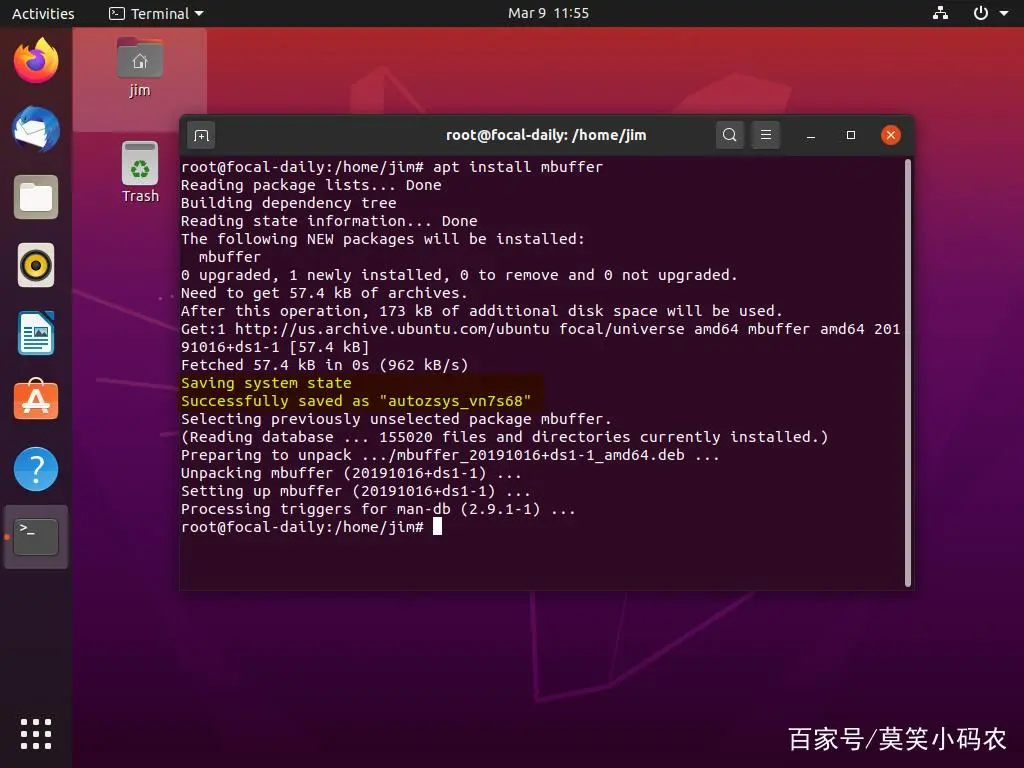Maximize the terminal window

pos(850,135)
